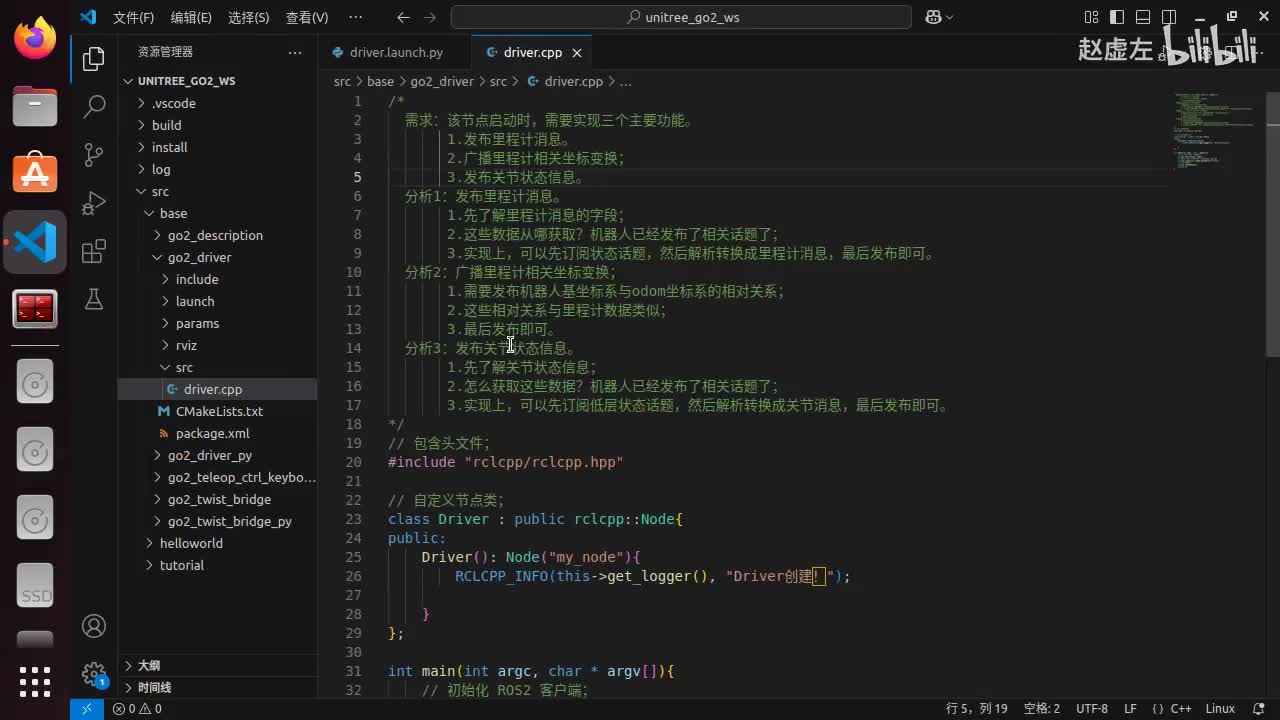The height and width of the screenshot is (720, 1280).
Task: Expand the Timeline (时间线) section
Action: tap(217, 687)
